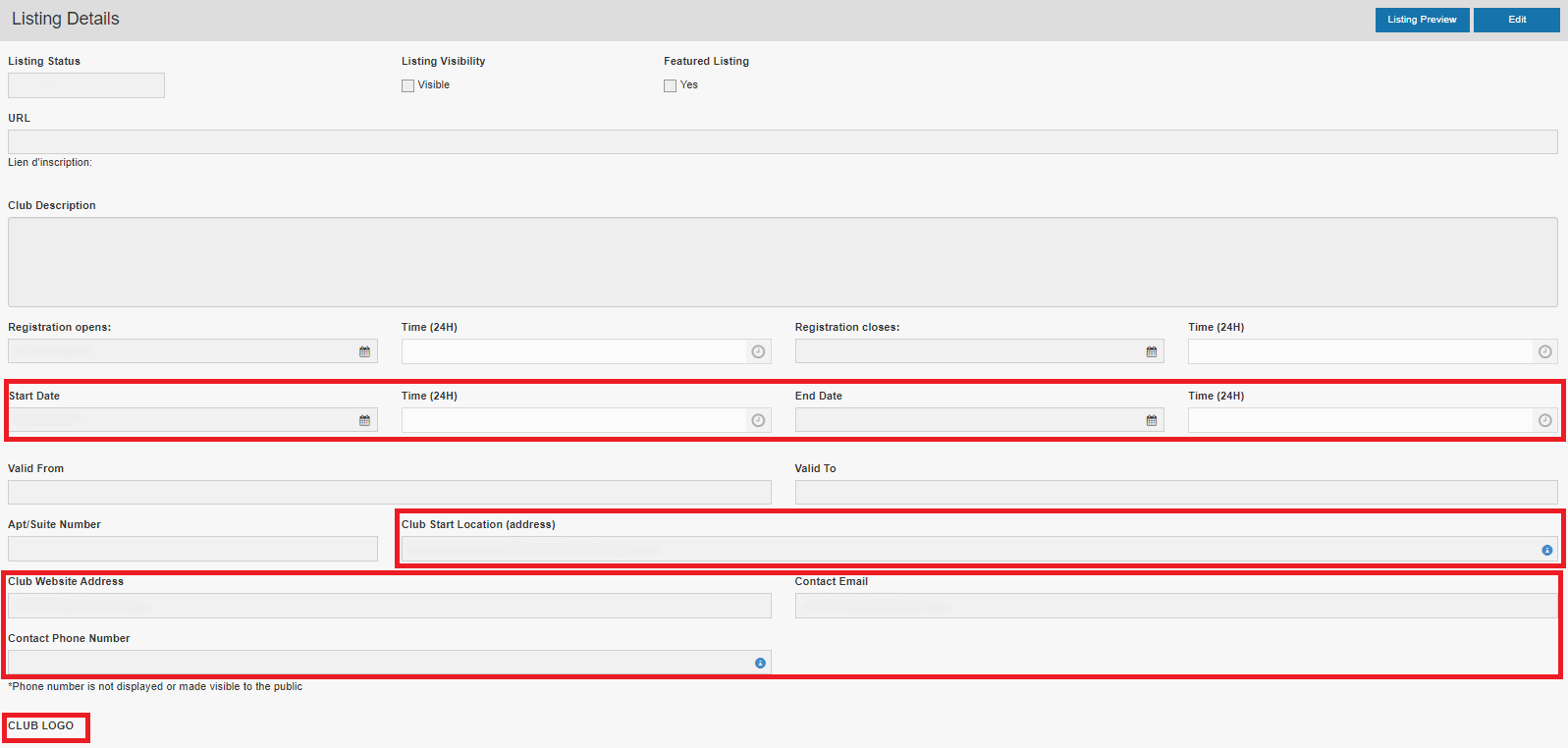1568x748 pixels.
Task: Click info icon in Contact Phone Number field
Action: click(760, 664)
